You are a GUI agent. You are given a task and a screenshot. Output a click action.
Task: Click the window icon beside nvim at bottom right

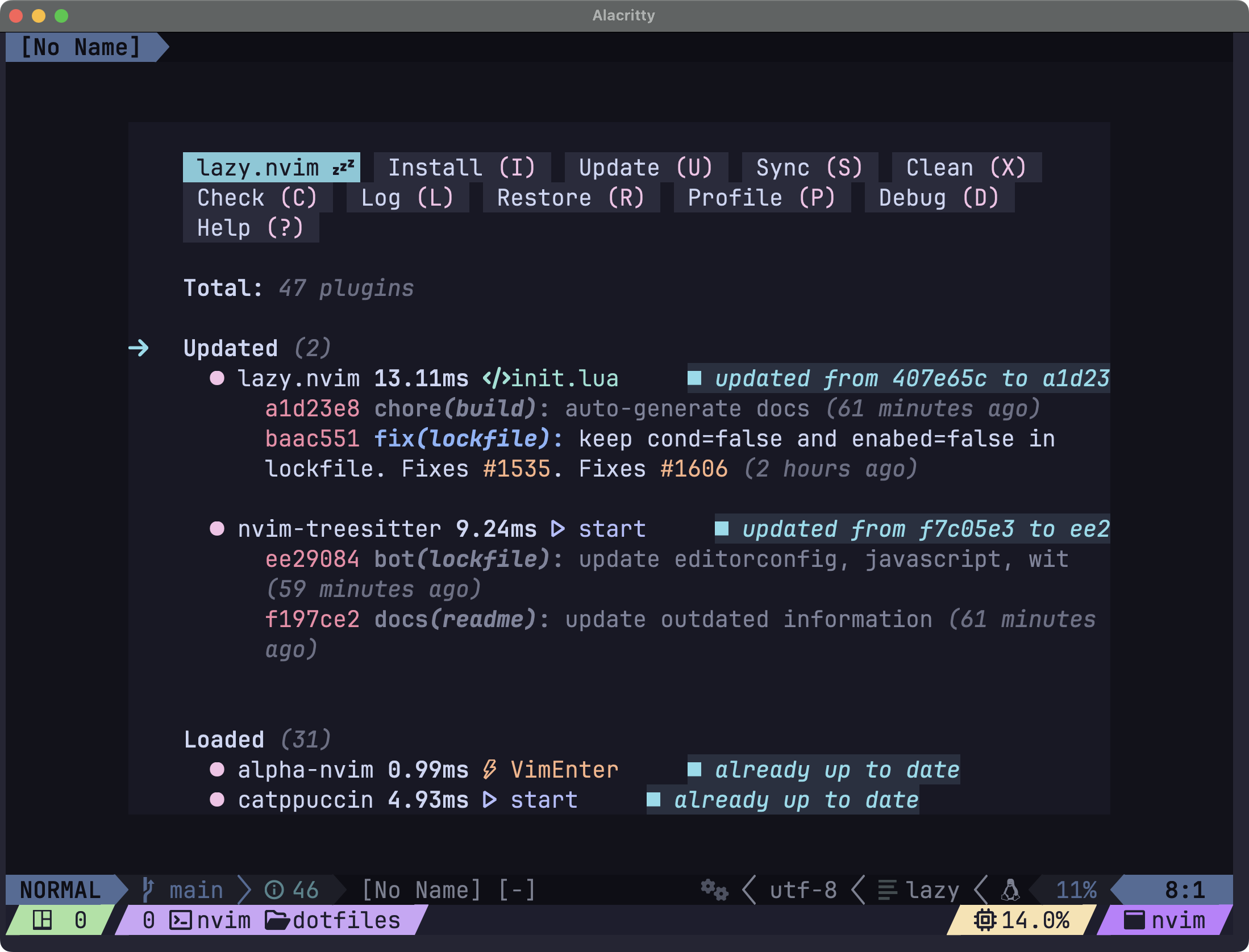[1134, 920]
